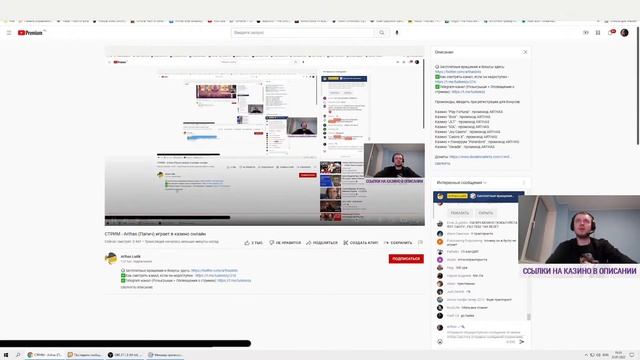Switch to the OBS window in the taskbar

[125, 355]
